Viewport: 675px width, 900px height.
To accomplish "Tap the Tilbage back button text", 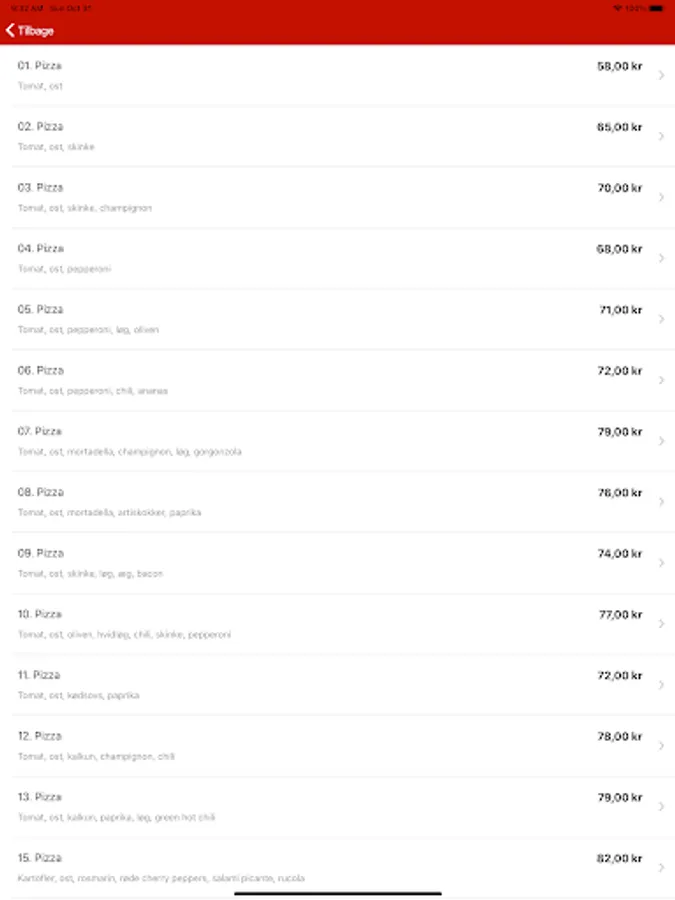I will [x=36, y=31].
